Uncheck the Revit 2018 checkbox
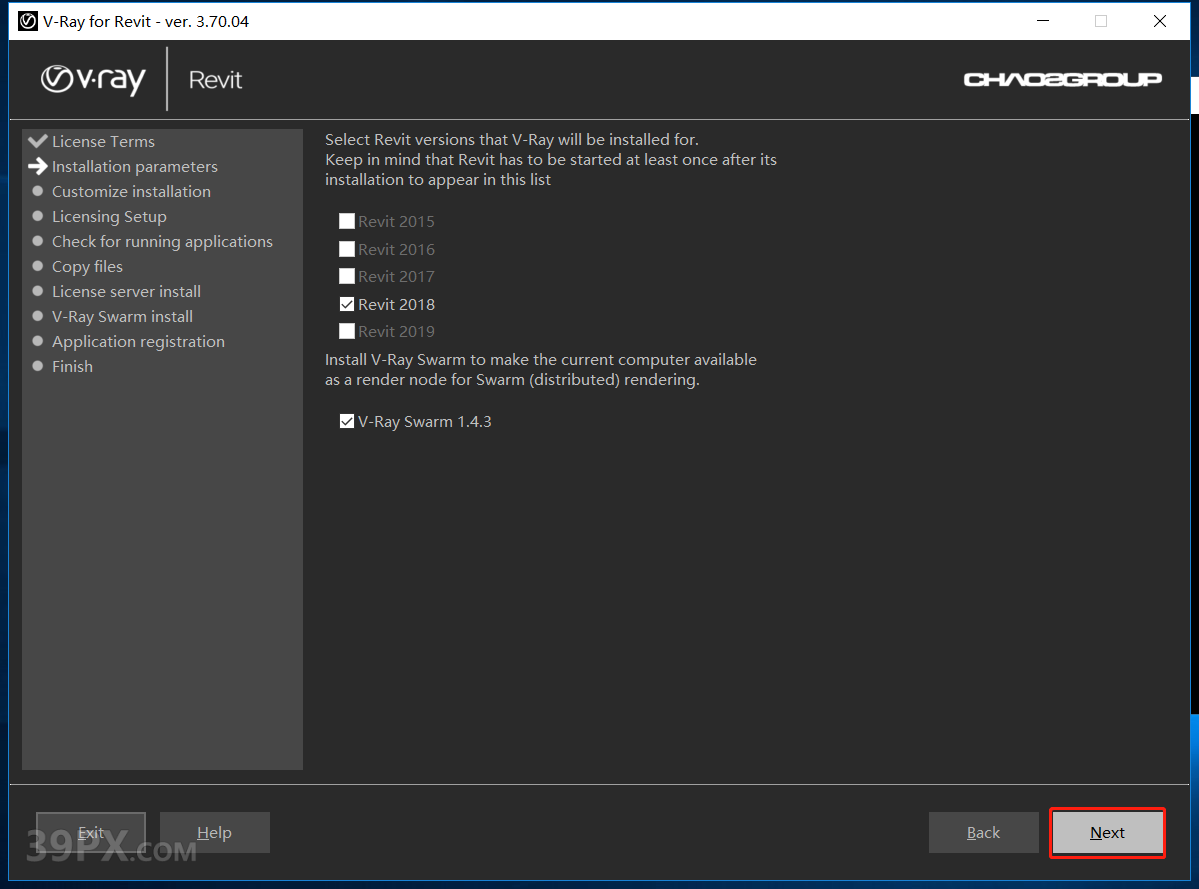 click(346, 304)
